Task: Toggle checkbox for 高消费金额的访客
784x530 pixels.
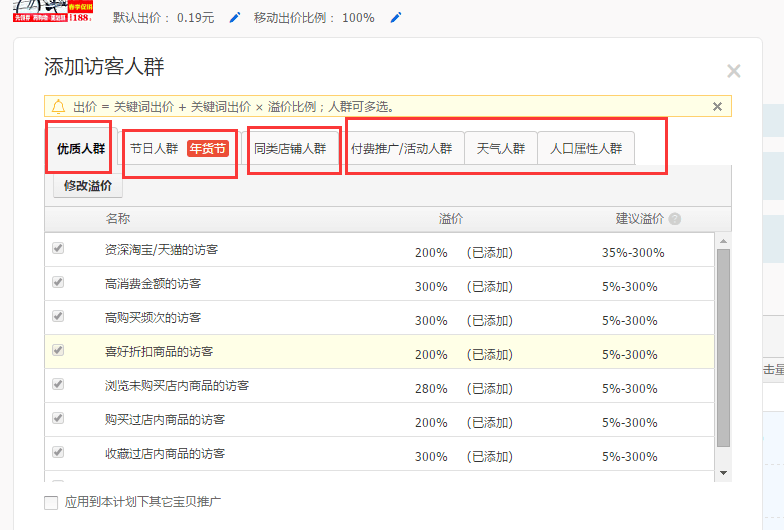Action: coord(58,282)
